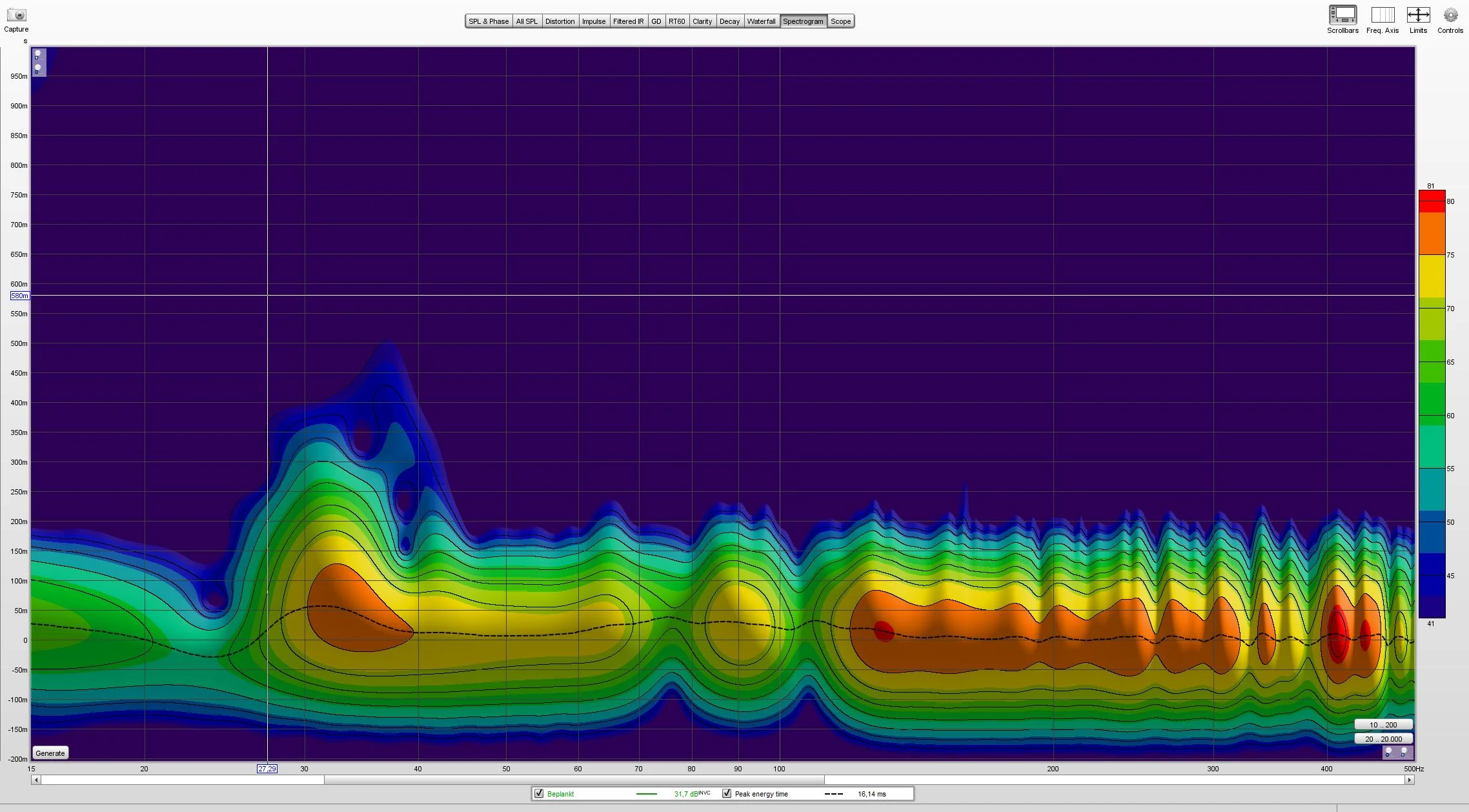1469x812 pixels.
Task: Select the Filtered IR tab
Action: pos(628,21)
